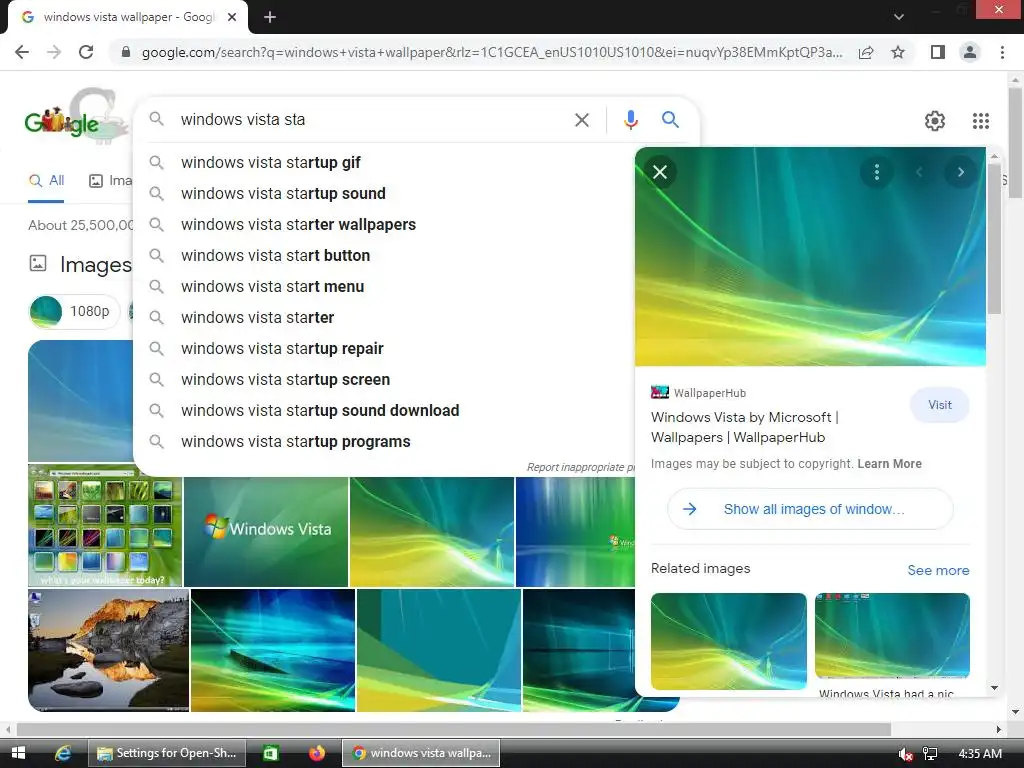Reload the current page
Image resolution: width=1024 pixels, height=768 pixels.
tap(86, 52)
